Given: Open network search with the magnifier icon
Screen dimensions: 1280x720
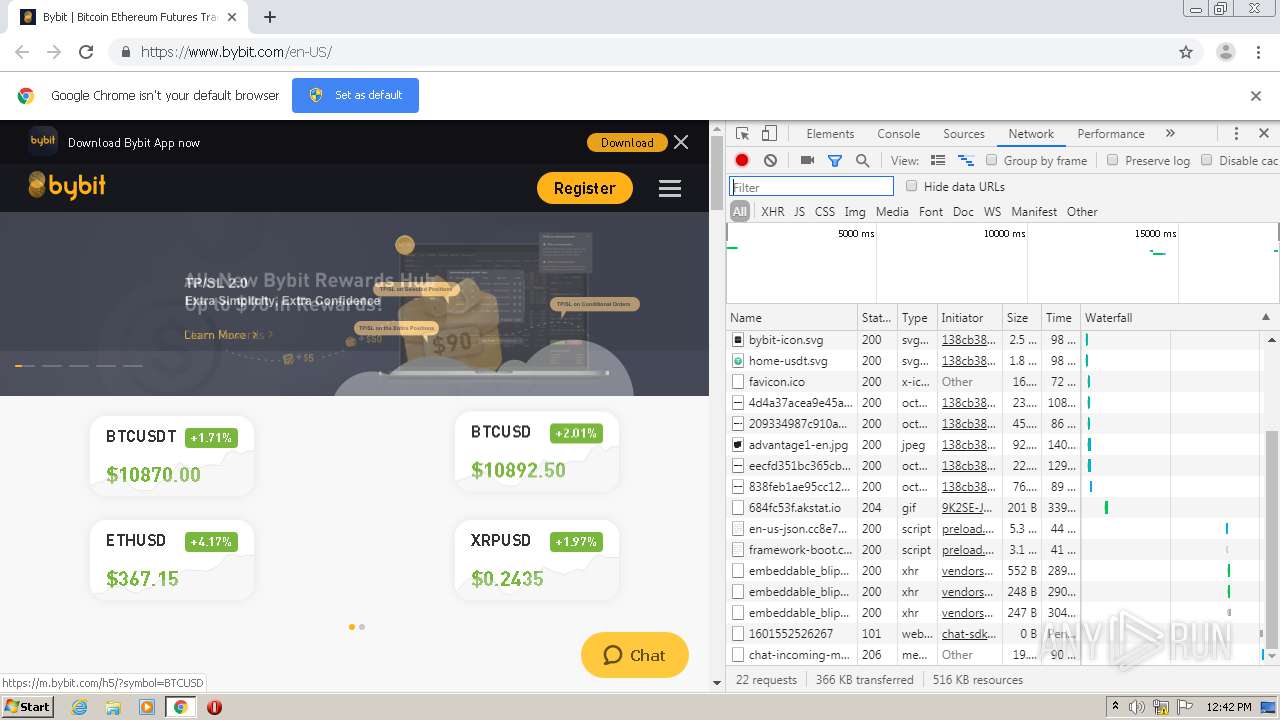Looking at the screenshot, I should (x=863, y=160).
